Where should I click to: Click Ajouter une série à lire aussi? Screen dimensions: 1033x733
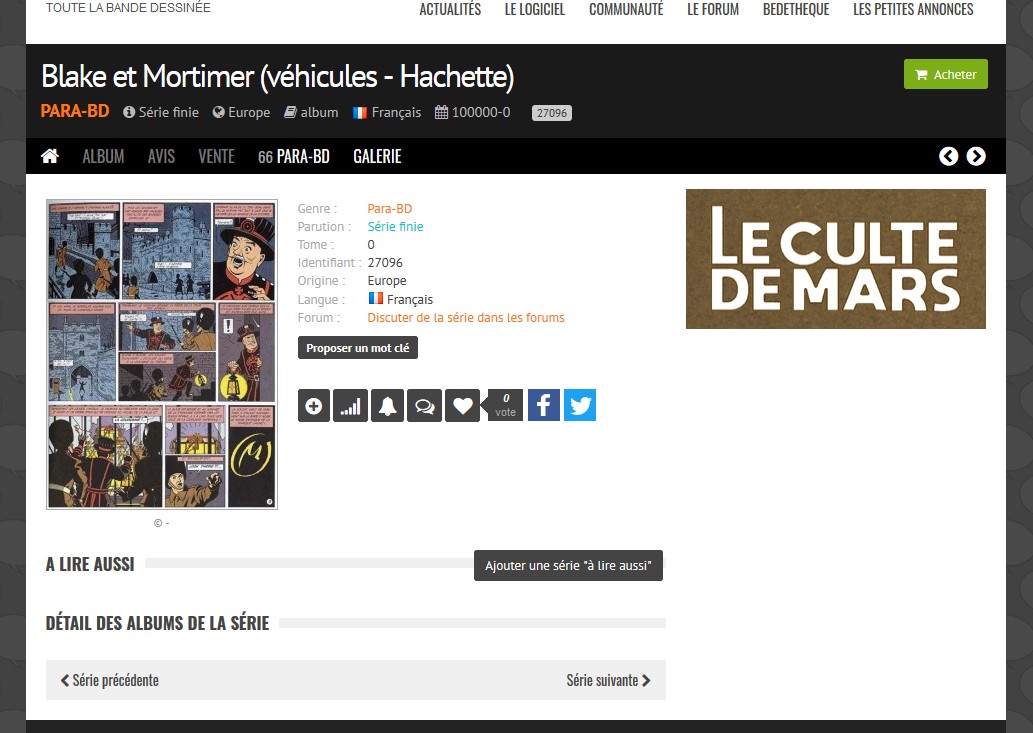click(568, 566)
